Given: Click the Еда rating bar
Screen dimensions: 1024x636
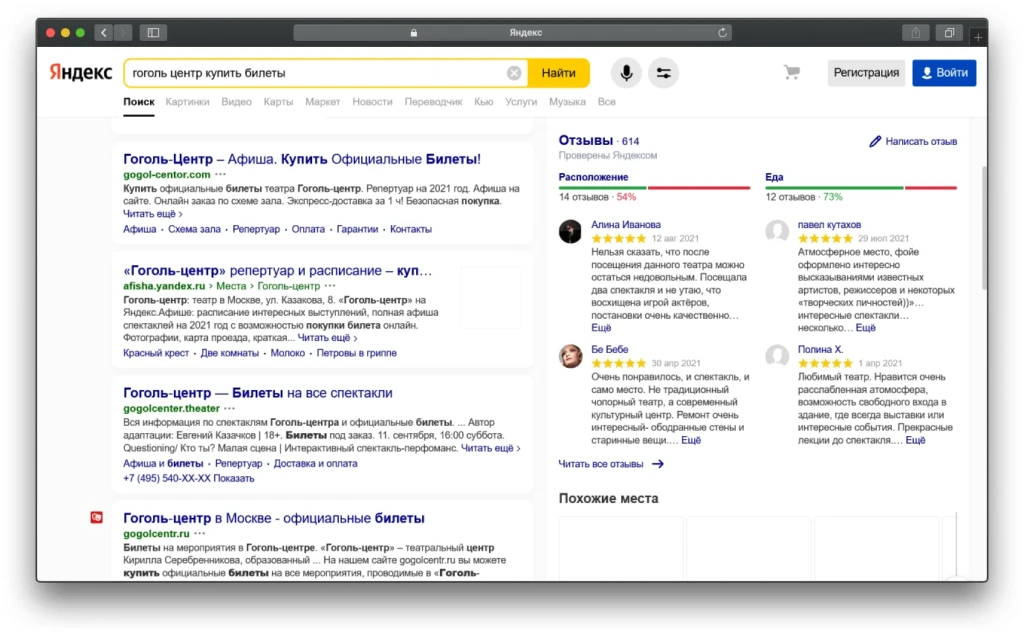Looking at the screenshot, I should (x=861, y=187).
